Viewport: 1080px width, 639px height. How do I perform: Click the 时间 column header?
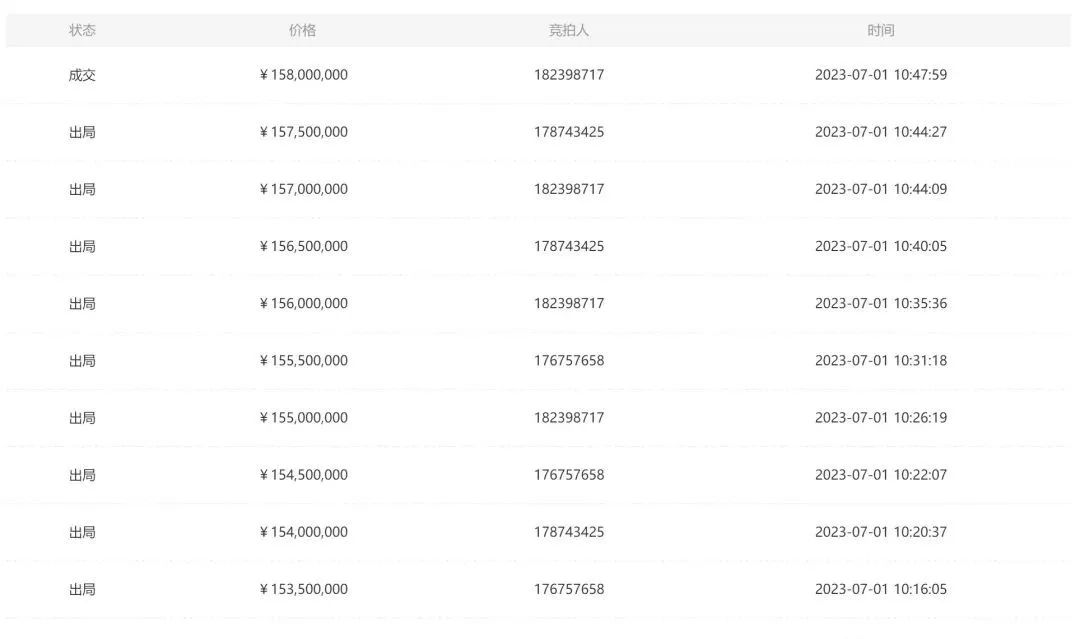pyautogui.click(x=880, y=30)
